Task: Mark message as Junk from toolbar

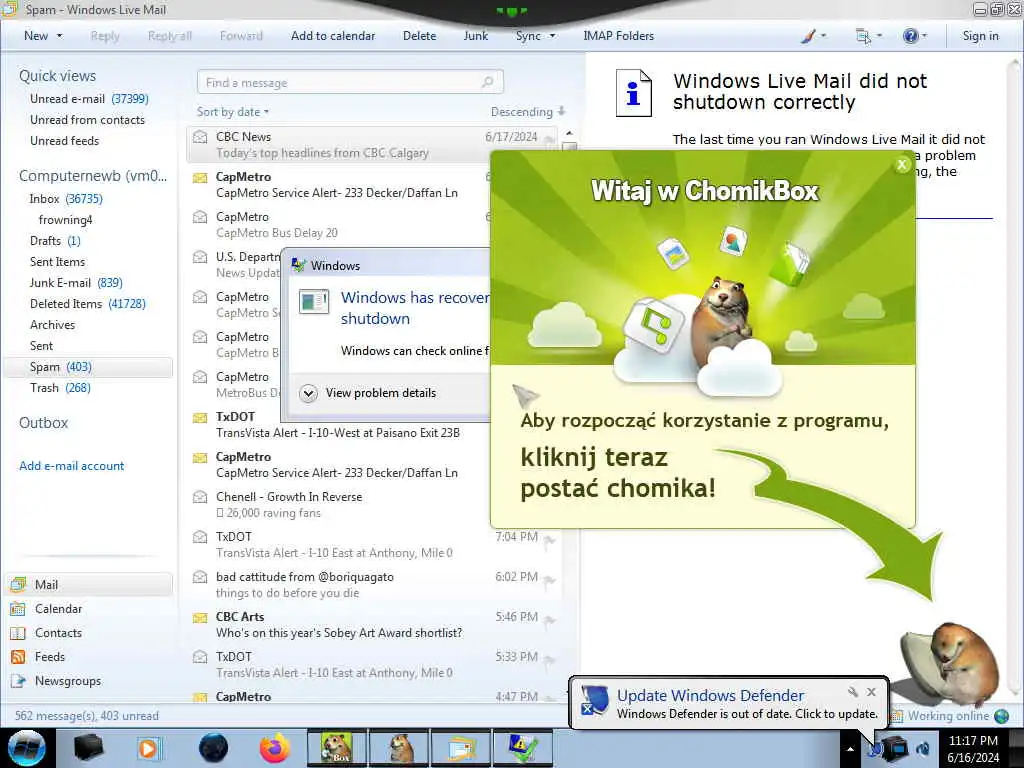Action: [x=475, y=36]
